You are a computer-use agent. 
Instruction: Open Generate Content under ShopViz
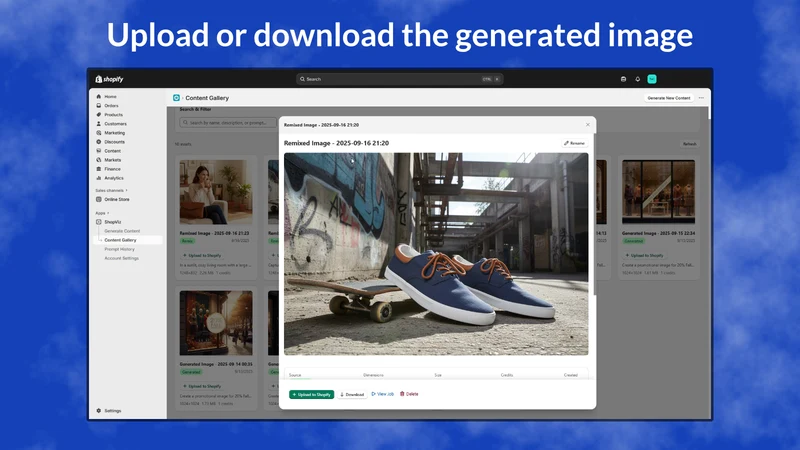pyautogui.click(x=122, y=231)
